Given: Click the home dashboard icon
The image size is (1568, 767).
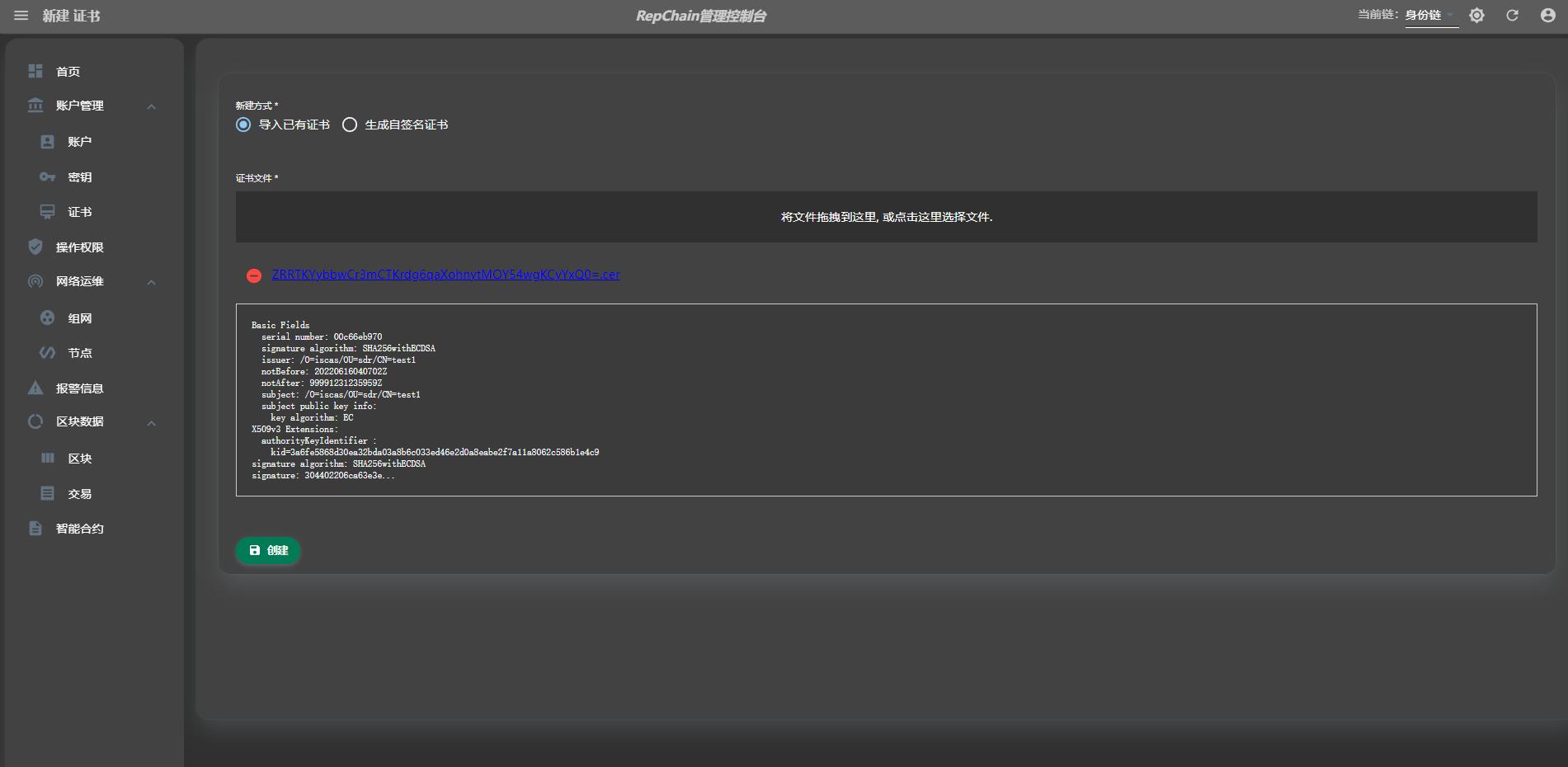Looking at the screenshot, I should 35,71.
